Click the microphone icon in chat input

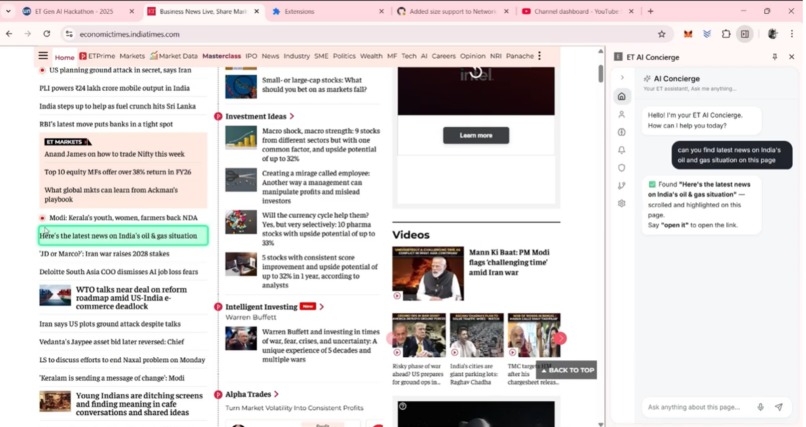coord(760,407)
